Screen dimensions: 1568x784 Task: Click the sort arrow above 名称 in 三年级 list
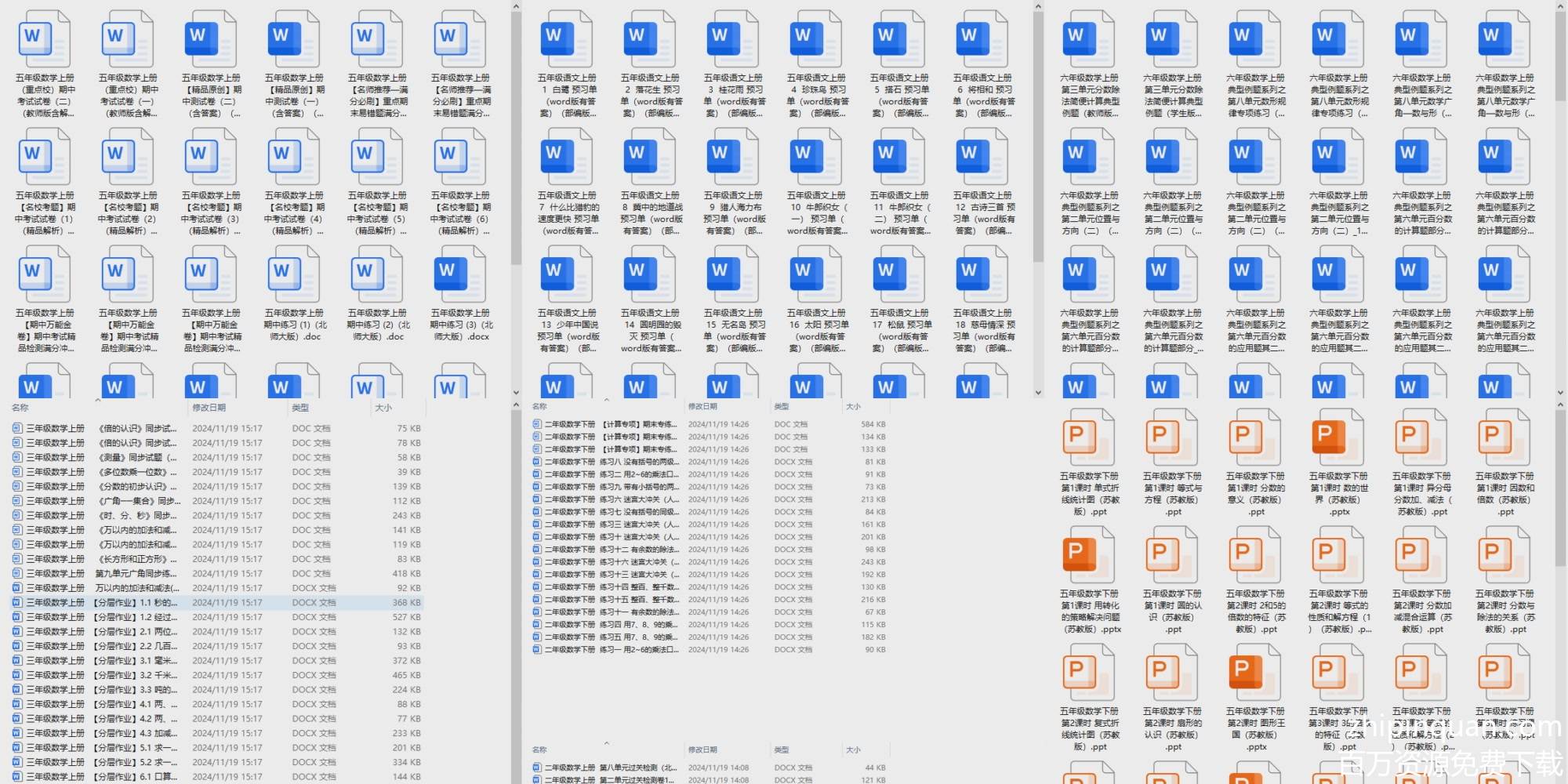98,401
